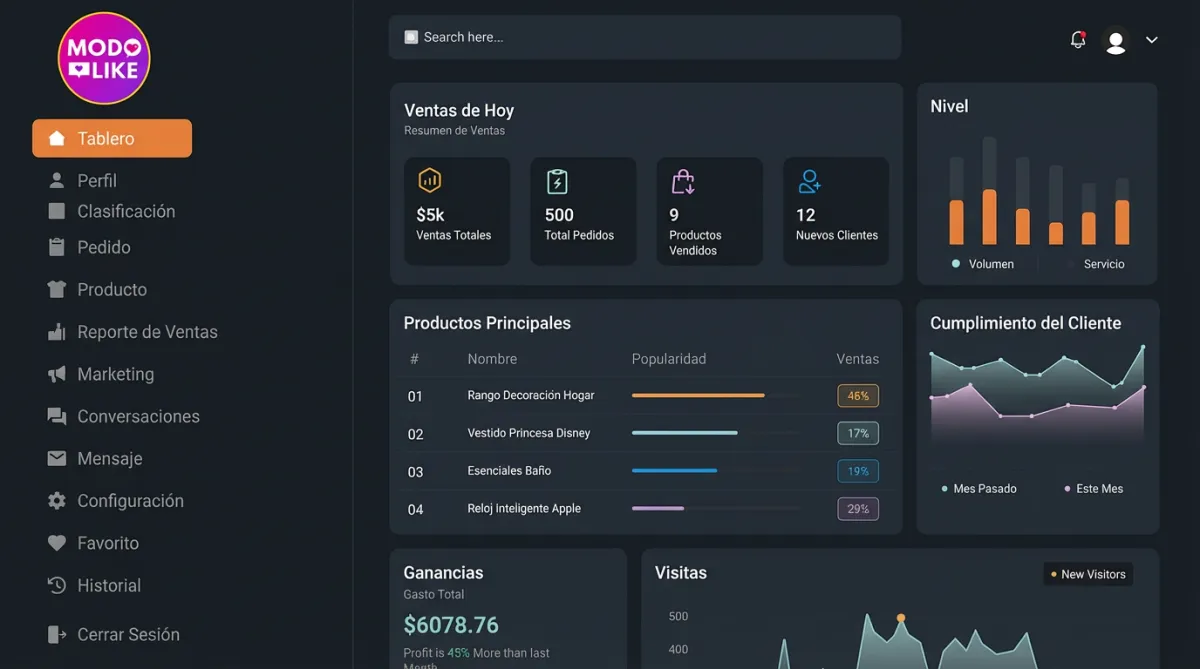
Task: Open Configuración settings page
Action: [130, 501]
